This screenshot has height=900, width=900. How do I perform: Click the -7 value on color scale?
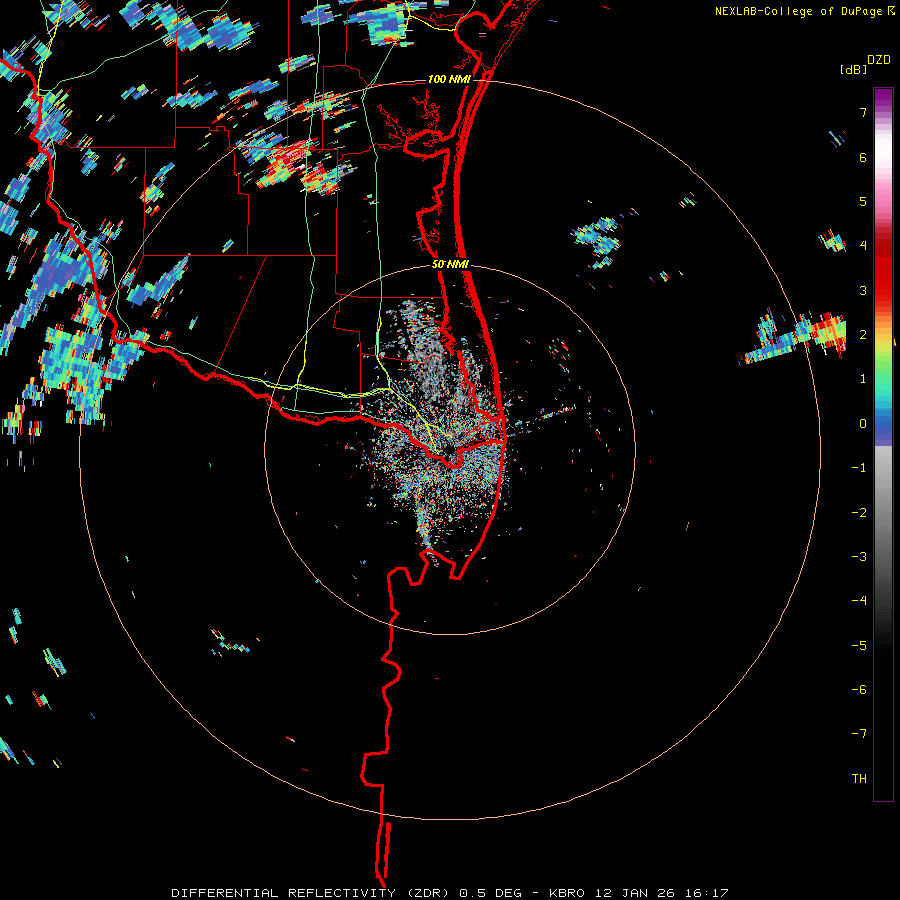[x=859, y=734]
